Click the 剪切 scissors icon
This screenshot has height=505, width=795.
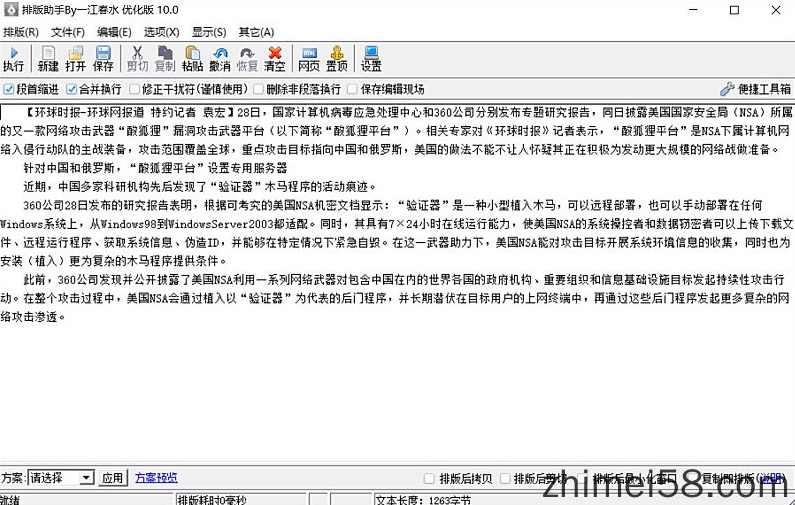pos(137,59)
